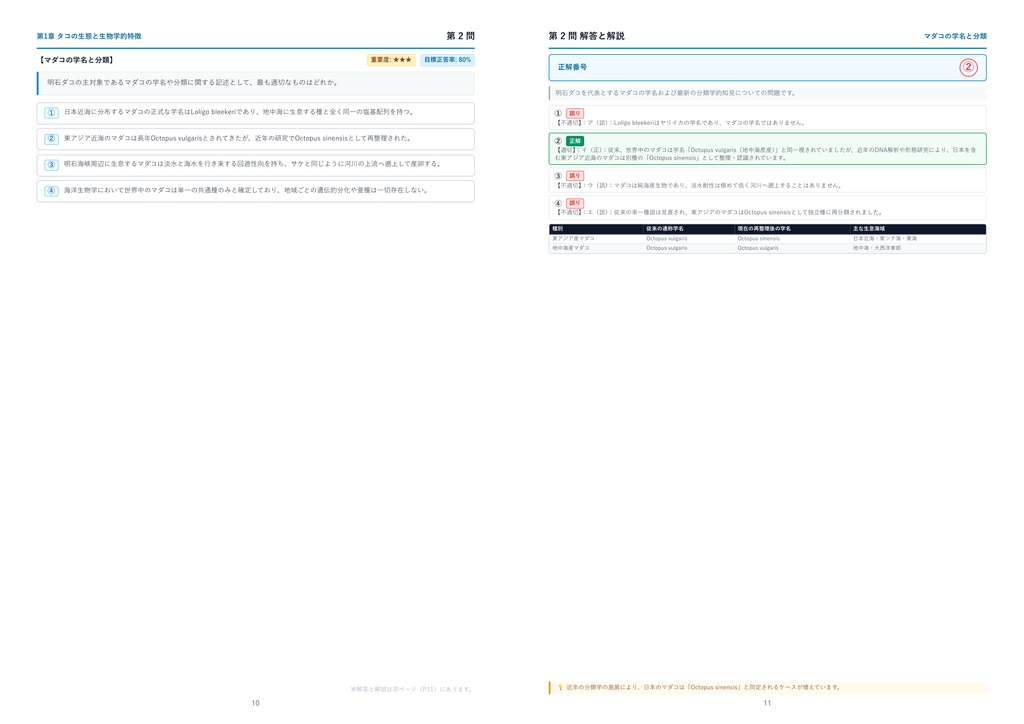
Task: Click the 第 2 問 解答と解説 heading
Action: (x=586, y=36)
